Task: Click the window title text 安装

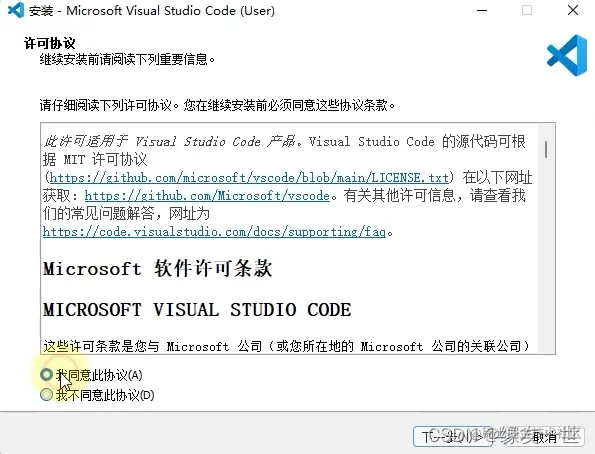Action: 41,11
